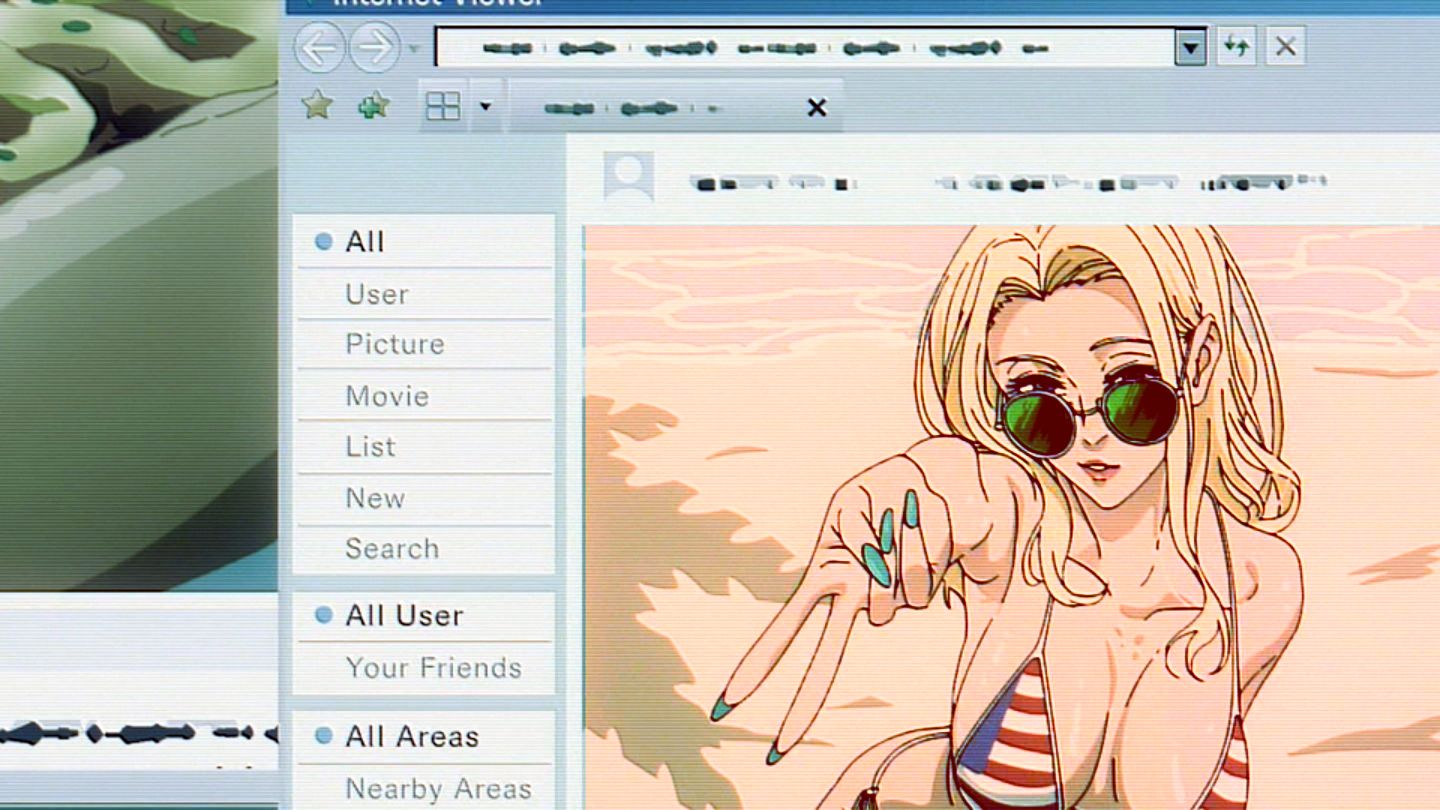Click the refresh icon beside address bar
This screenshot has width=1440, height=810.
pyautogui.click(x=1236, y=47)
